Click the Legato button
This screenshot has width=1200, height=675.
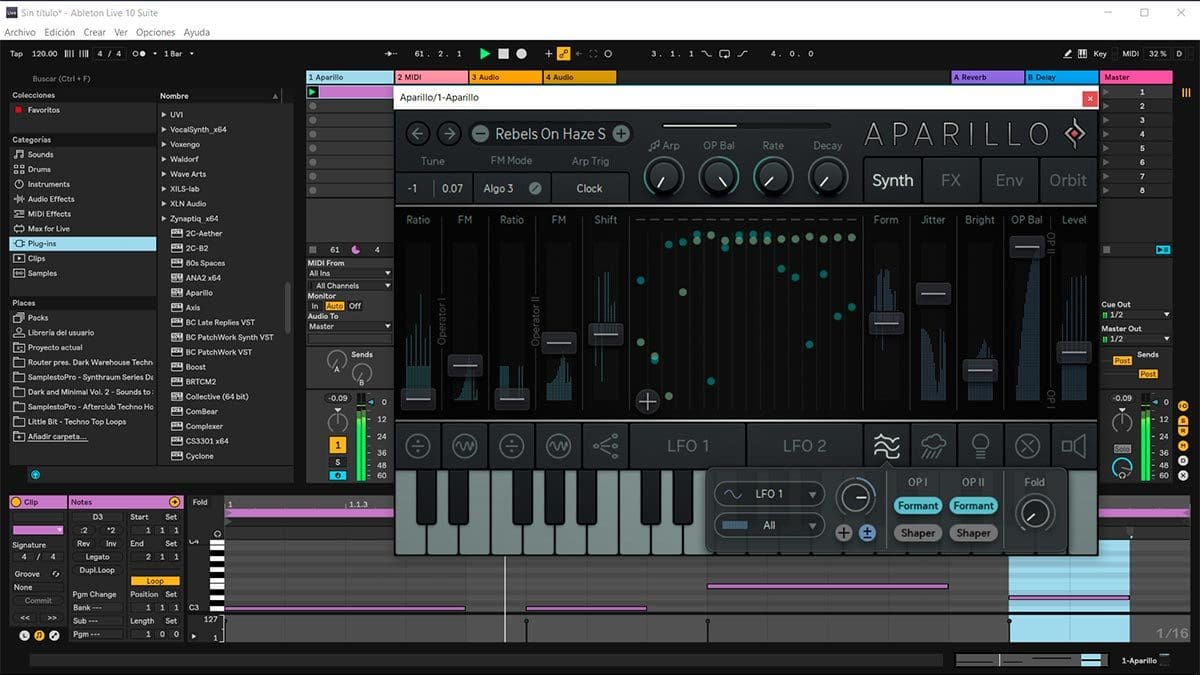tap(97, 557)
